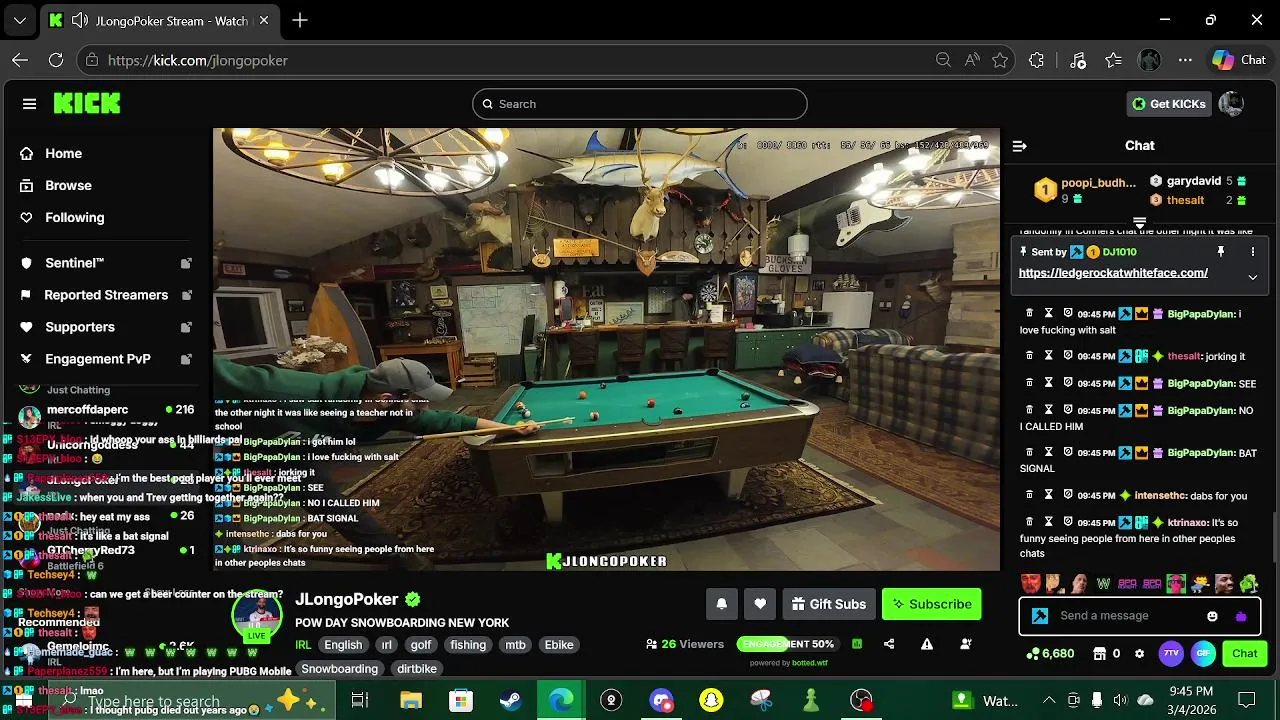Click the golf tag

pos(421,645)
